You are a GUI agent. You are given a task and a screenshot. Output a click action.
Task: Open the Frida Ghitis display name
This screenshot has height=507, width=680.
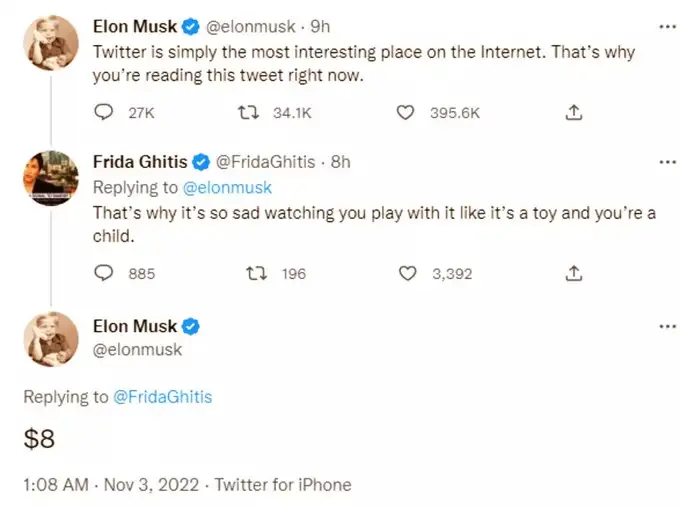[x=140, y=162]
